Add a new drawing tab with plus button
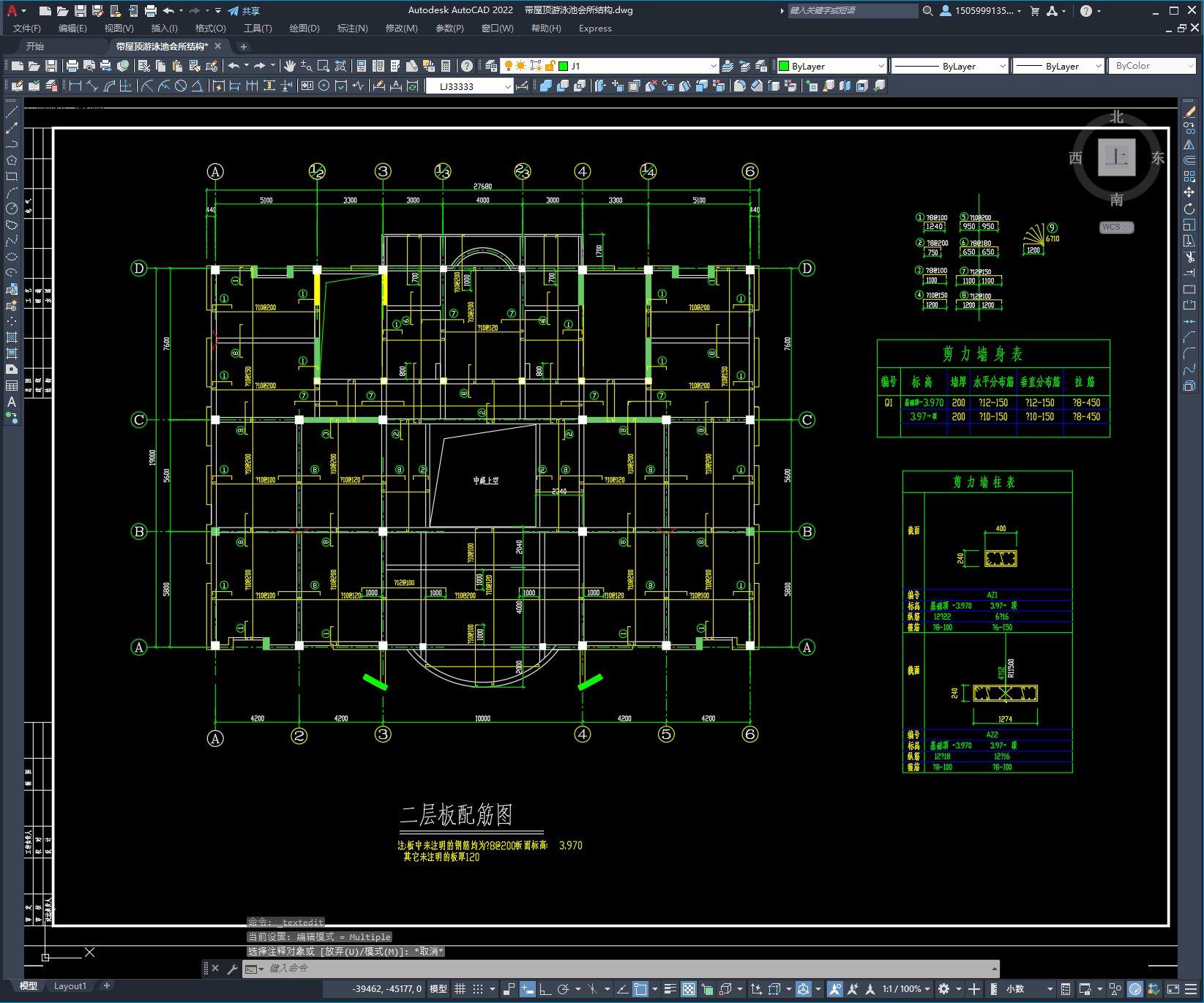 [244, 46]
